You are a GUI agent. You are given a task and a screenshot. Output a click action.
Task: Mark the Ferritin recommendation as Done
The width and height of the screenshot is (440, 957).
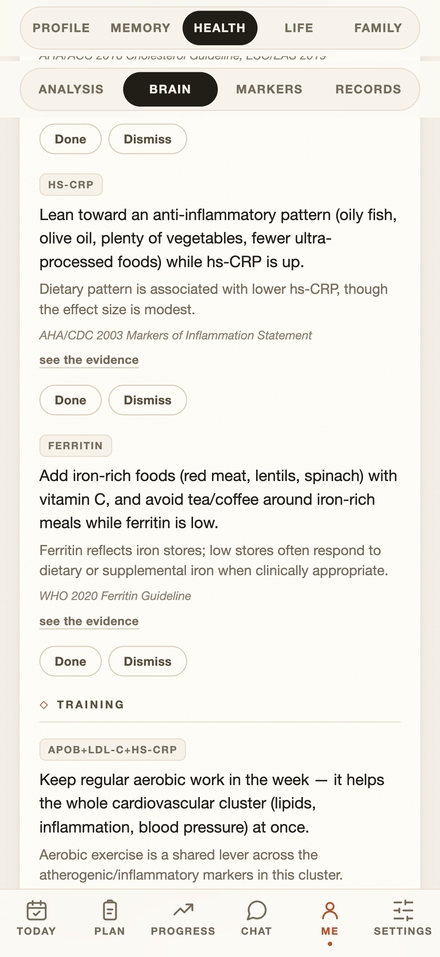tap(70, 662)
